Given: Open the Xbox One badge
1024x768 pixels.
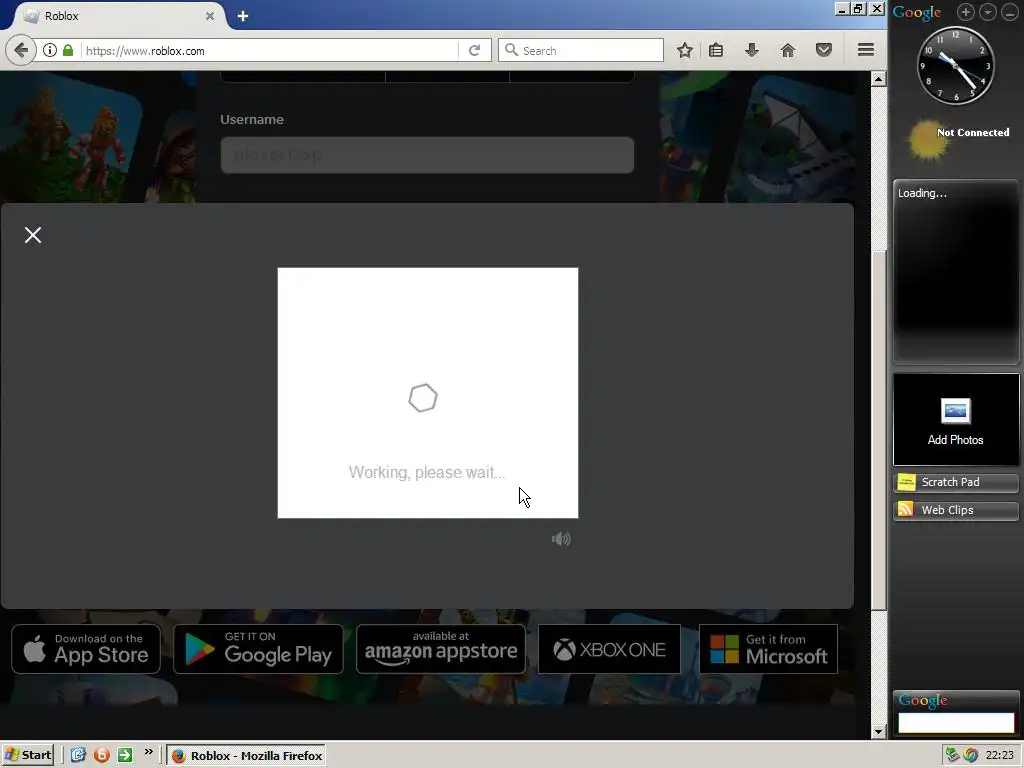Looking at the screenshot, I should click(609, 649).
